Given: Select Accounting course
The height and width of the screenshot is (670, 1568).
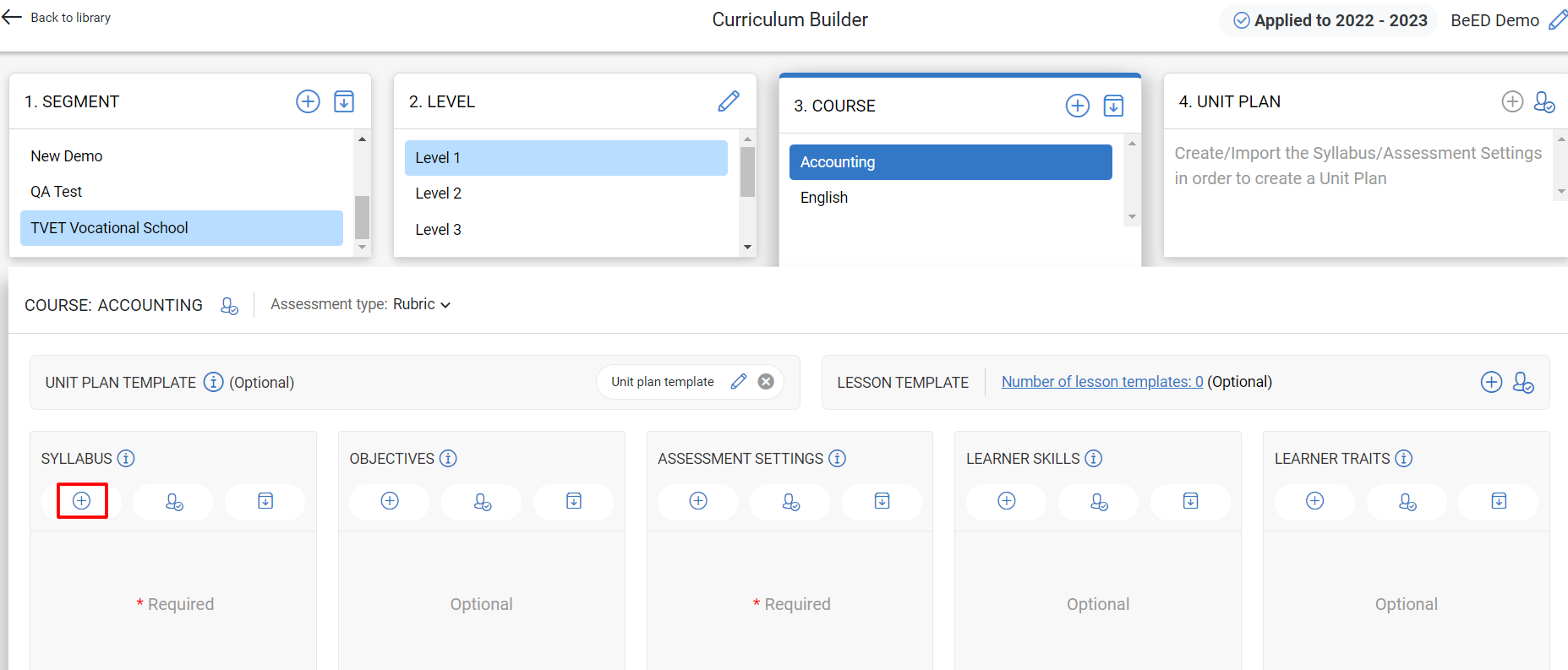Looking at the screenshot, I should (951, 162).
